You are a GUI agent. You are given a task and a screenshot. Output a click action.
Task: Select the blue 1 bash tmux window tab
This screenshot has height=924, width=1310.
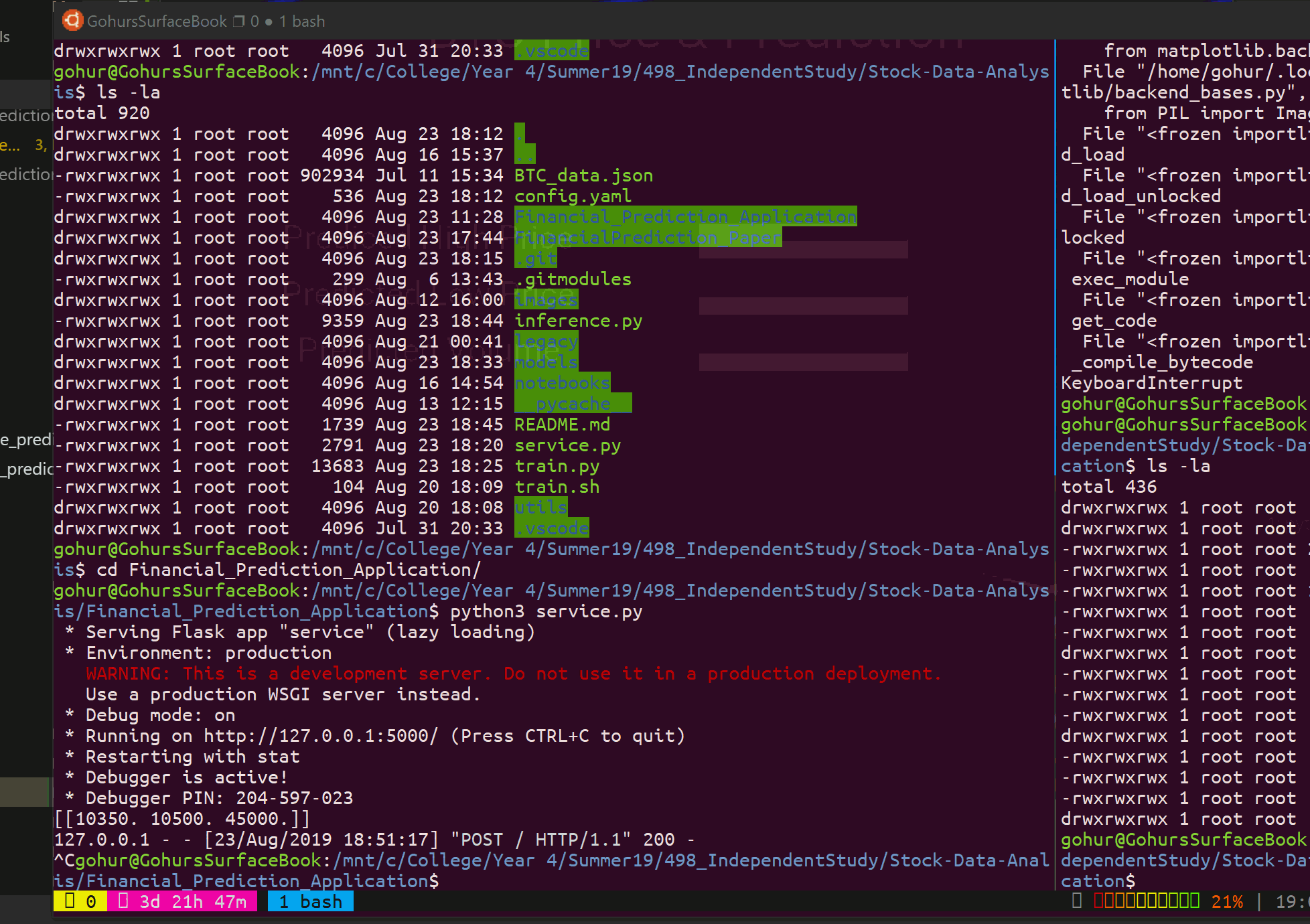[x=310, y=902]
